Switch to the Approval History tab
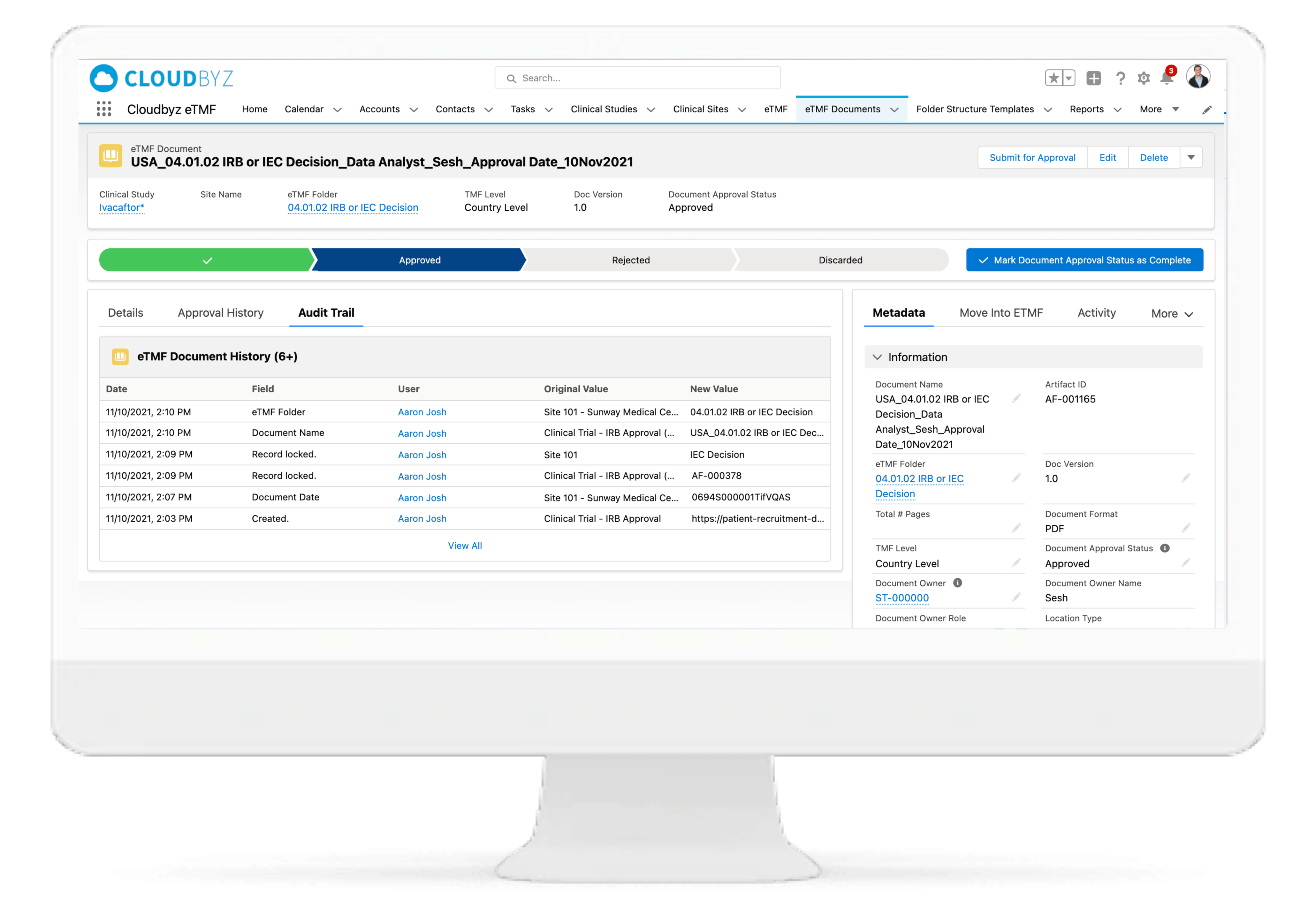This screenshot has width=1316, height=911. (220, 313)
